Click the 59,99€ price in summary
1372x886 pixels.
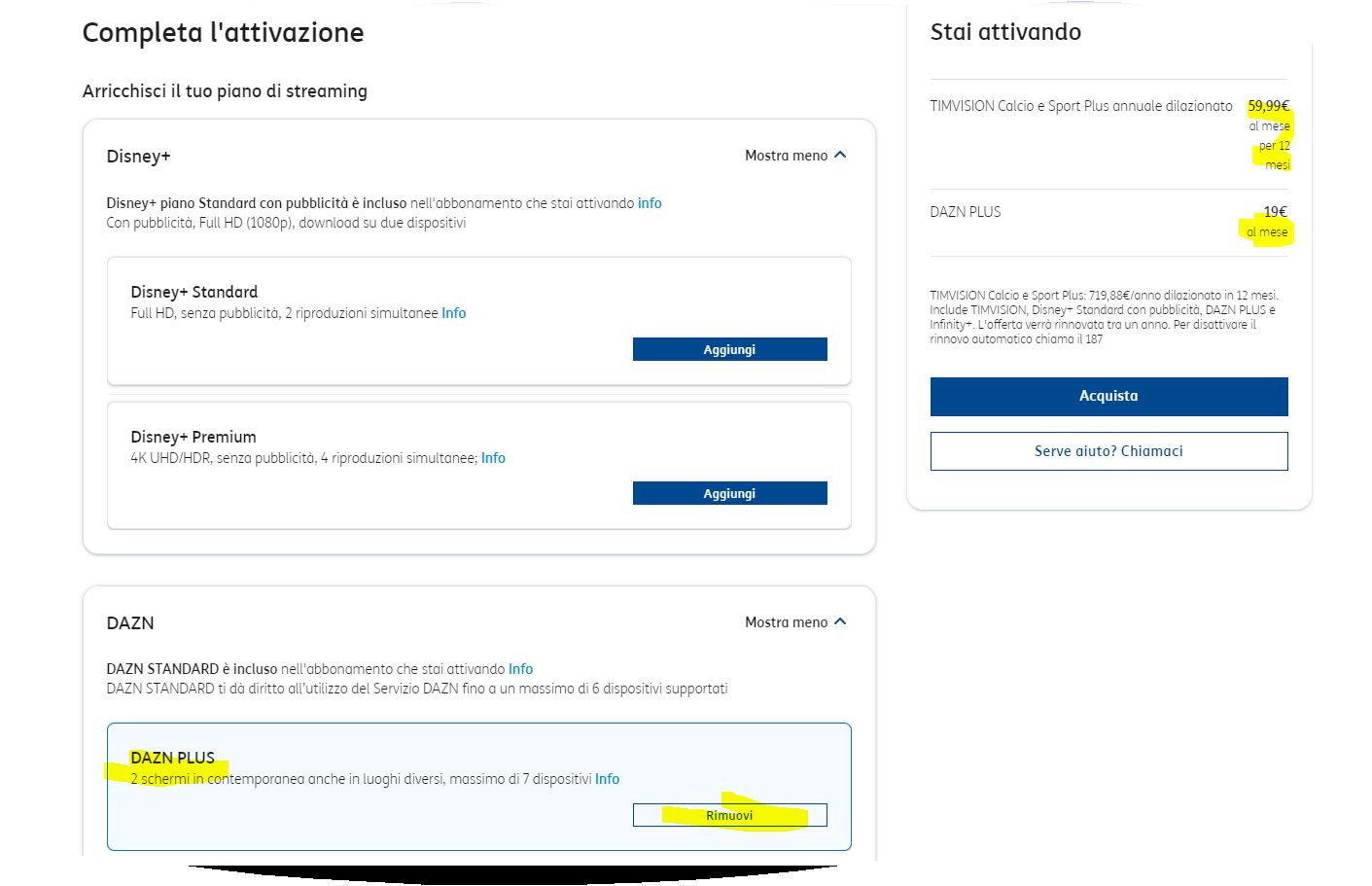(x=1268, y=106)
